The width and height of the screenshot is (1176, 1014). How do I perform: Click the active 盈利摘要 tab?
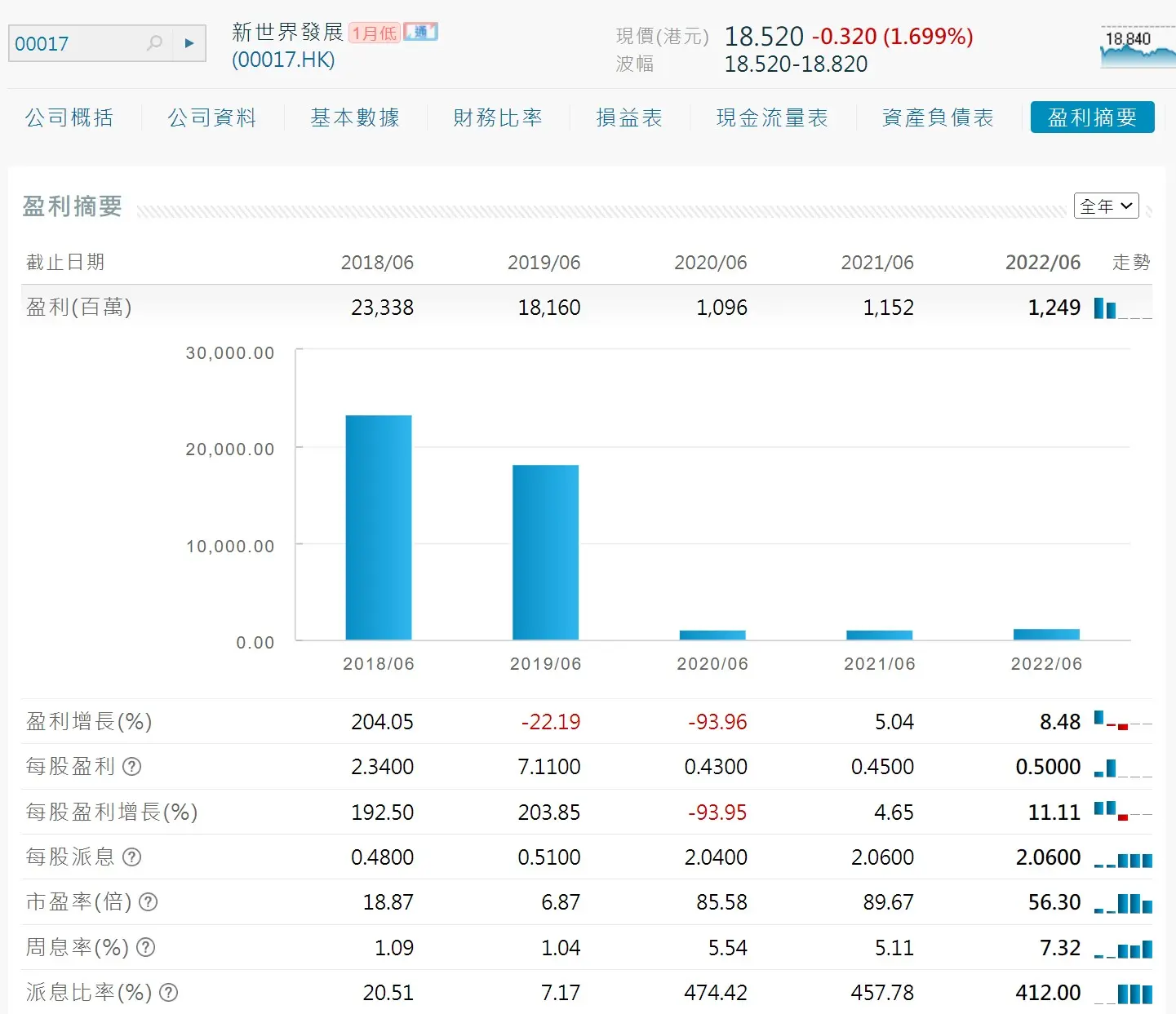[1092, 117]
